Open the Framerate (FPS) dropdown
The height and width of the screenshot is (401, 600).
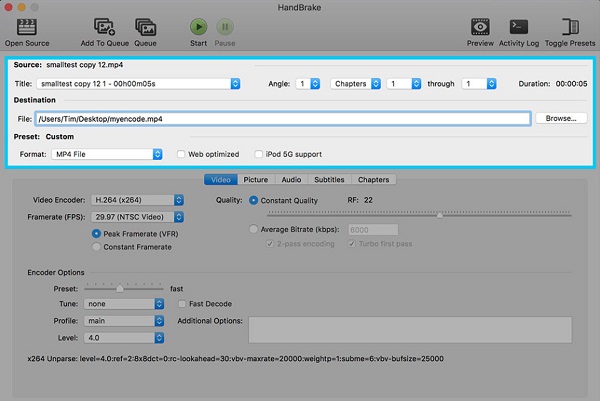[137, 217]
